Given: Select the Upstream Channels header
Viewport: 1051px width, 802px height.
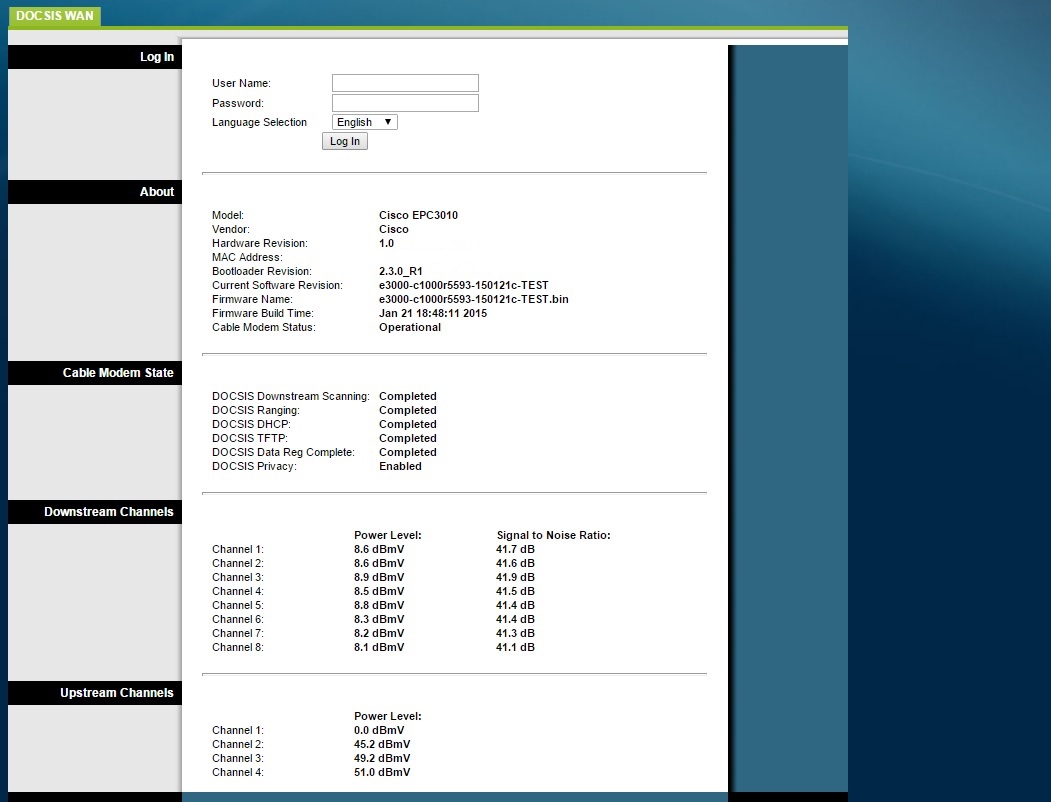Looking at the screenshot, I should tap(95, 693).
